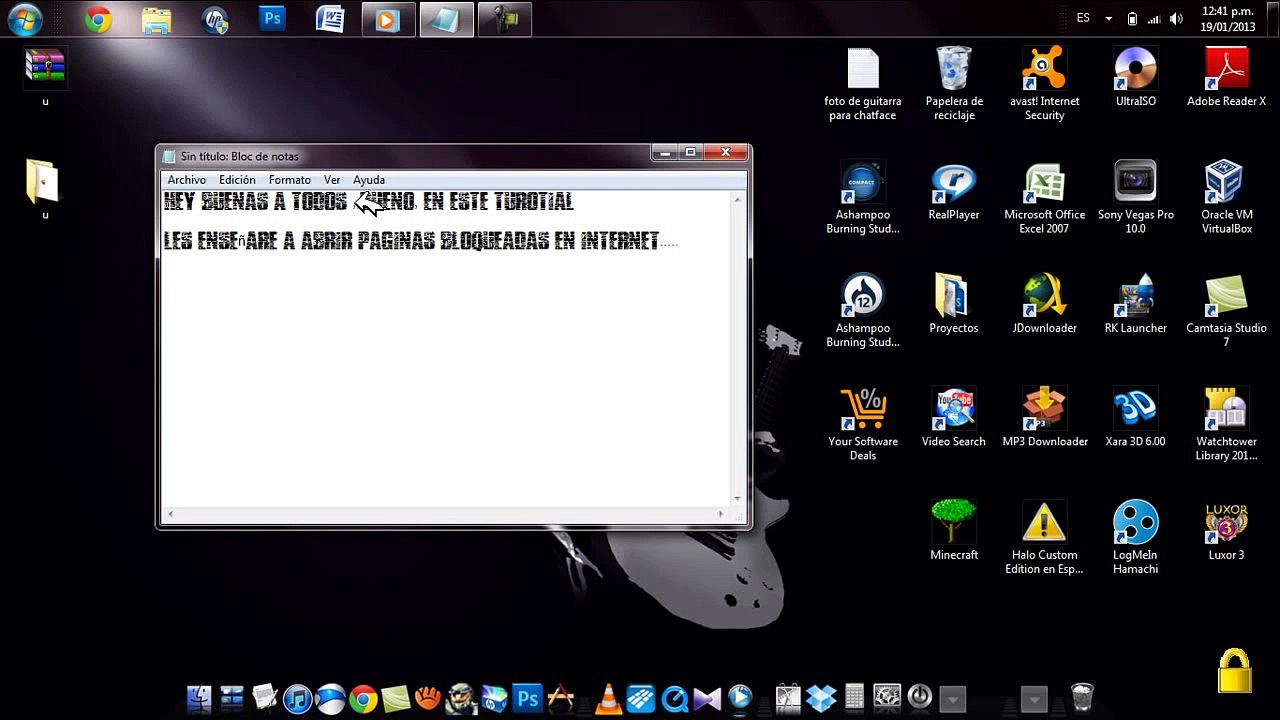Open QuickTime Player in the dock
This screenshot has width=1280, height=720.
pos(675,698)
